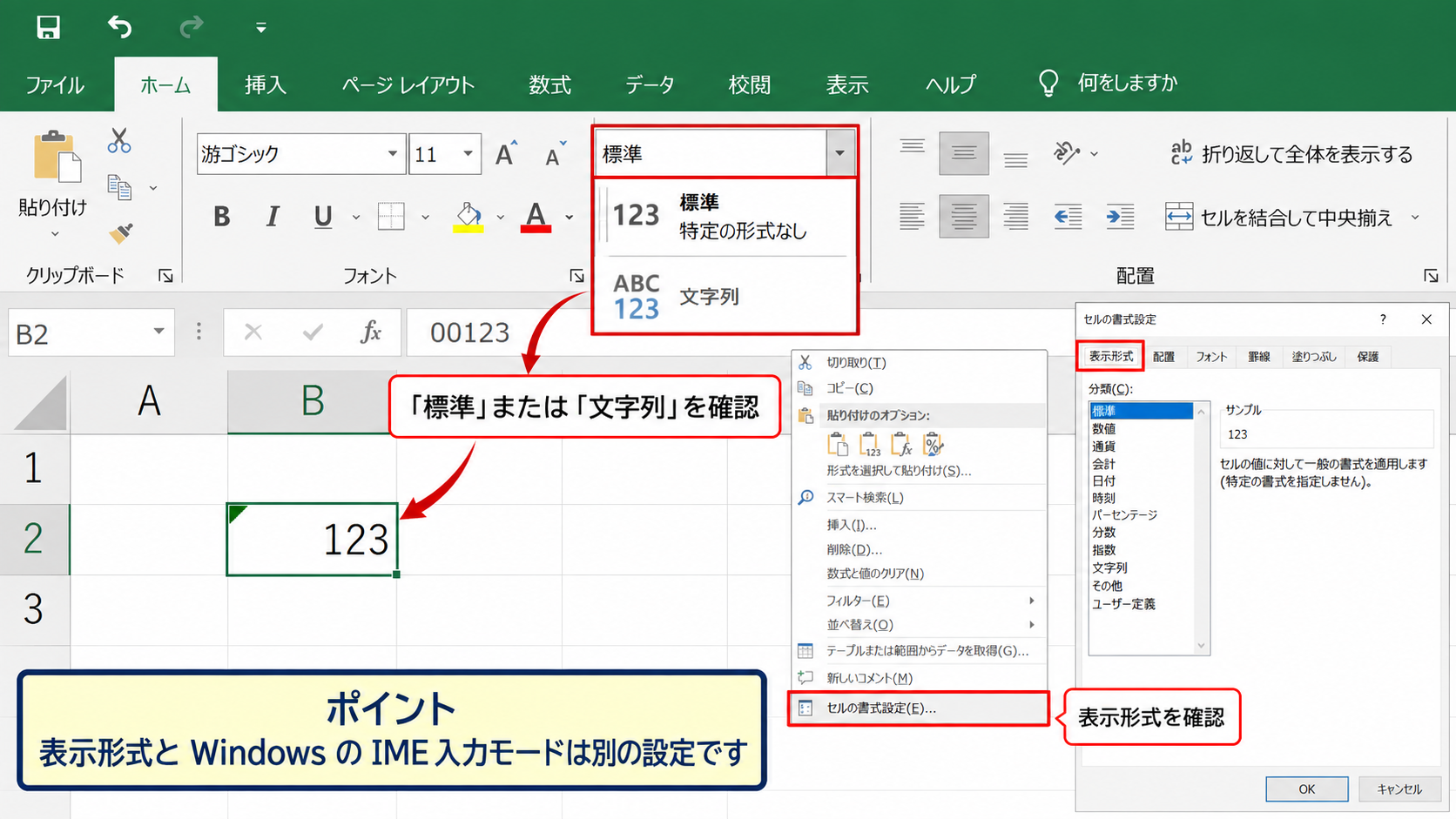
Task: Choose スマート検索(L) in context menu
Action: [919, 497]
